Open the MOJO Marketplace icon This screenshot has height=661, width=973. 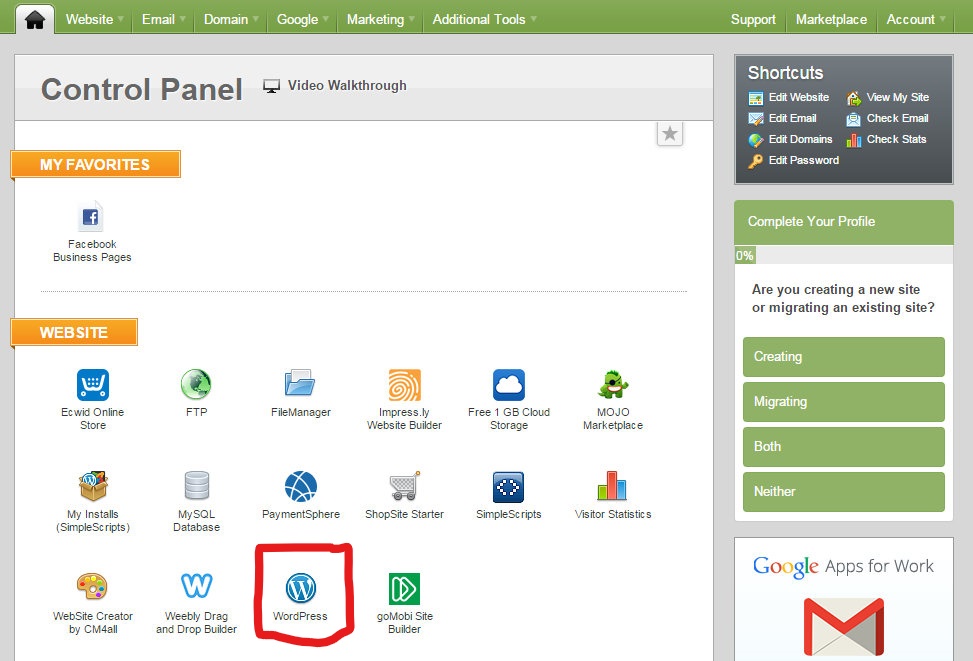pyautogui.click(x=612, y=385)
